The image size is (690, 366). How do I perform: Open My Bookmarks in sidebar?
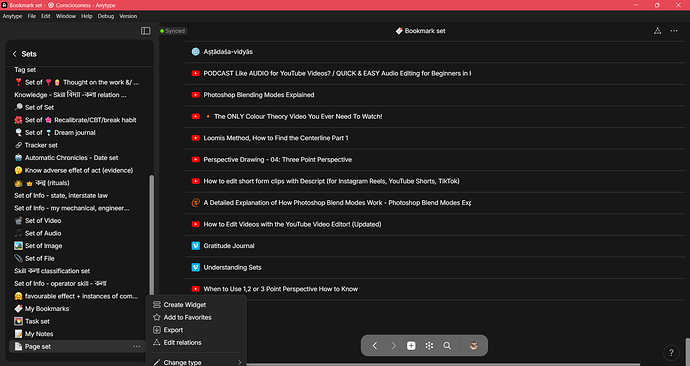[x=47, y=308]
